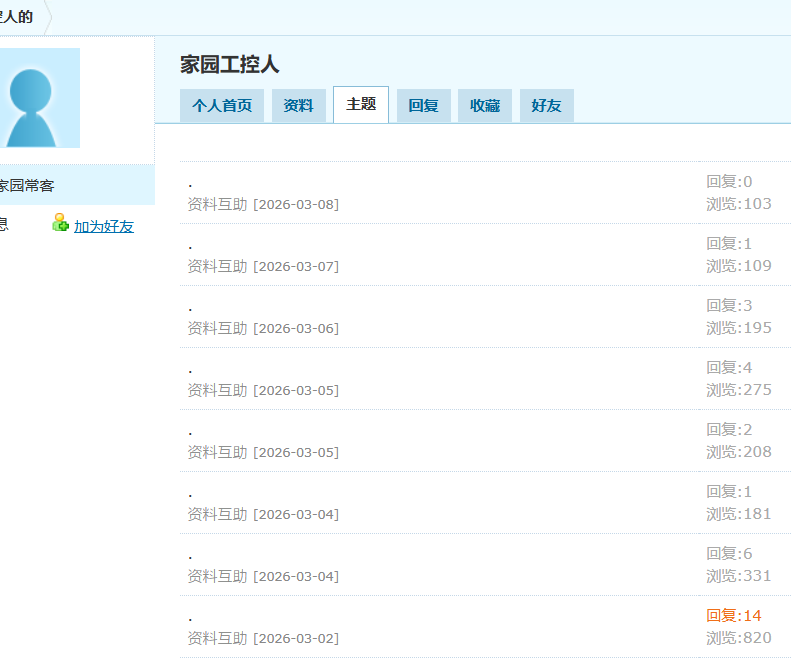Click 资料互助 category on the 2026-03-06 post
This screenshot has height=667, width=791.
coord(217,328)
